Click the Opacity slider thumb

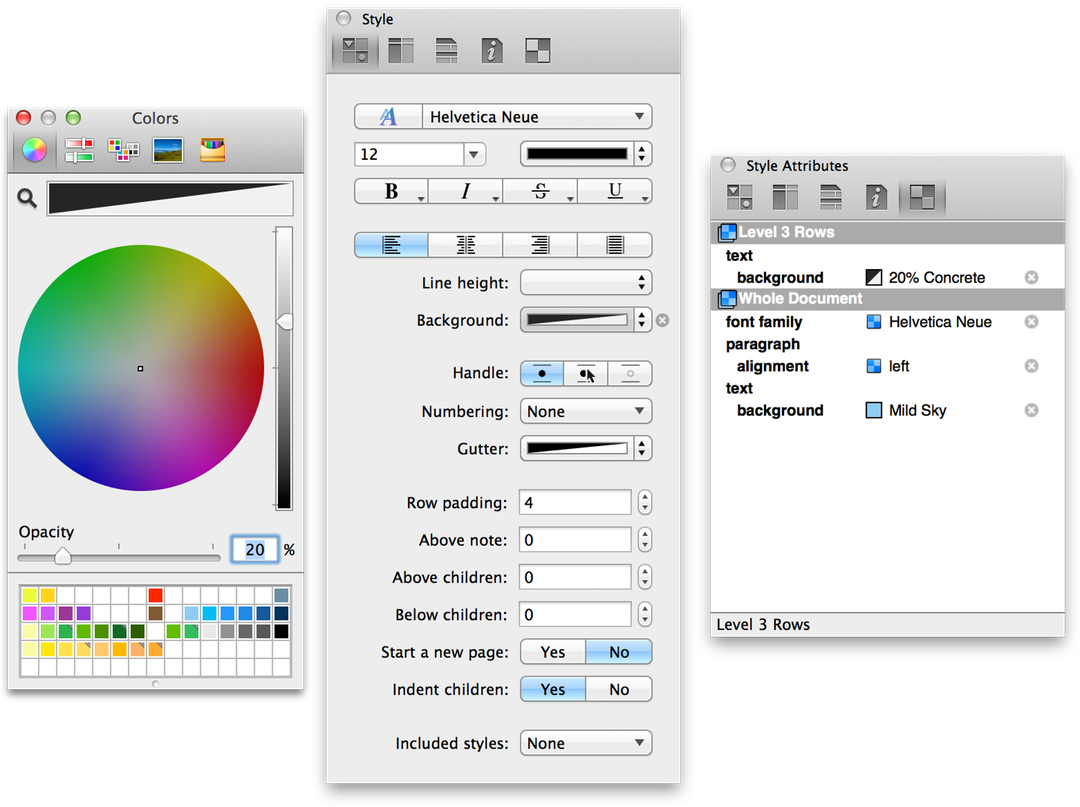point(63,556)
